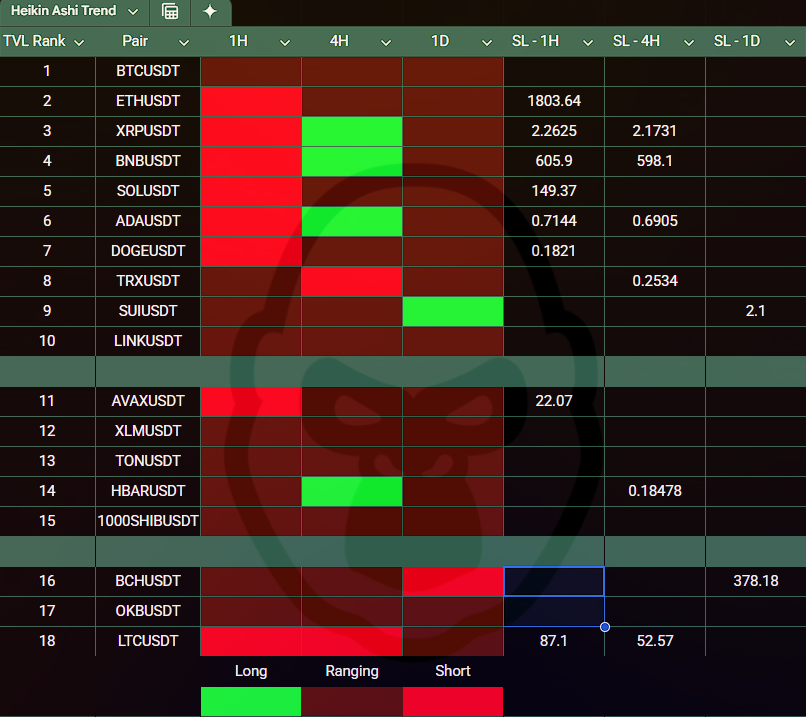Expand the SL - 1D column filter
The height and width of the screenshot is (717, 806).
coord(790,43)
